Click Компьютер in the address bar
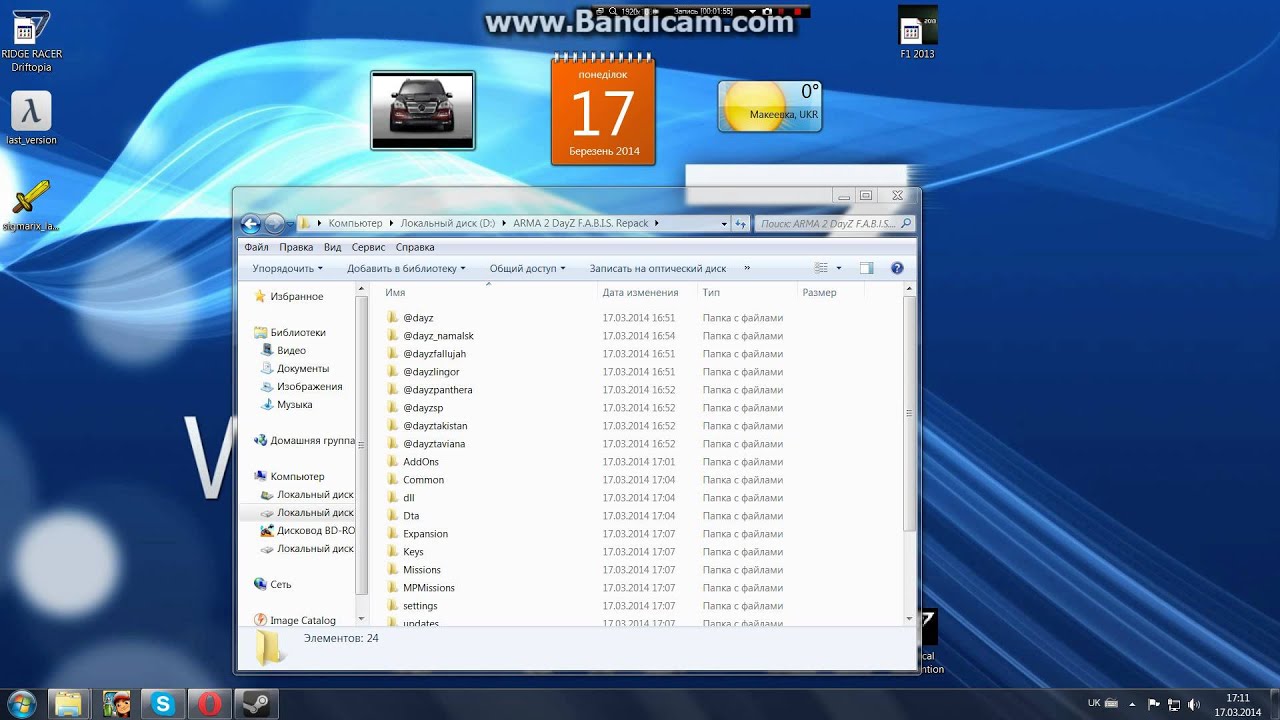The width and height of the screenshot is (1280, 720). [x=355, y=223]
